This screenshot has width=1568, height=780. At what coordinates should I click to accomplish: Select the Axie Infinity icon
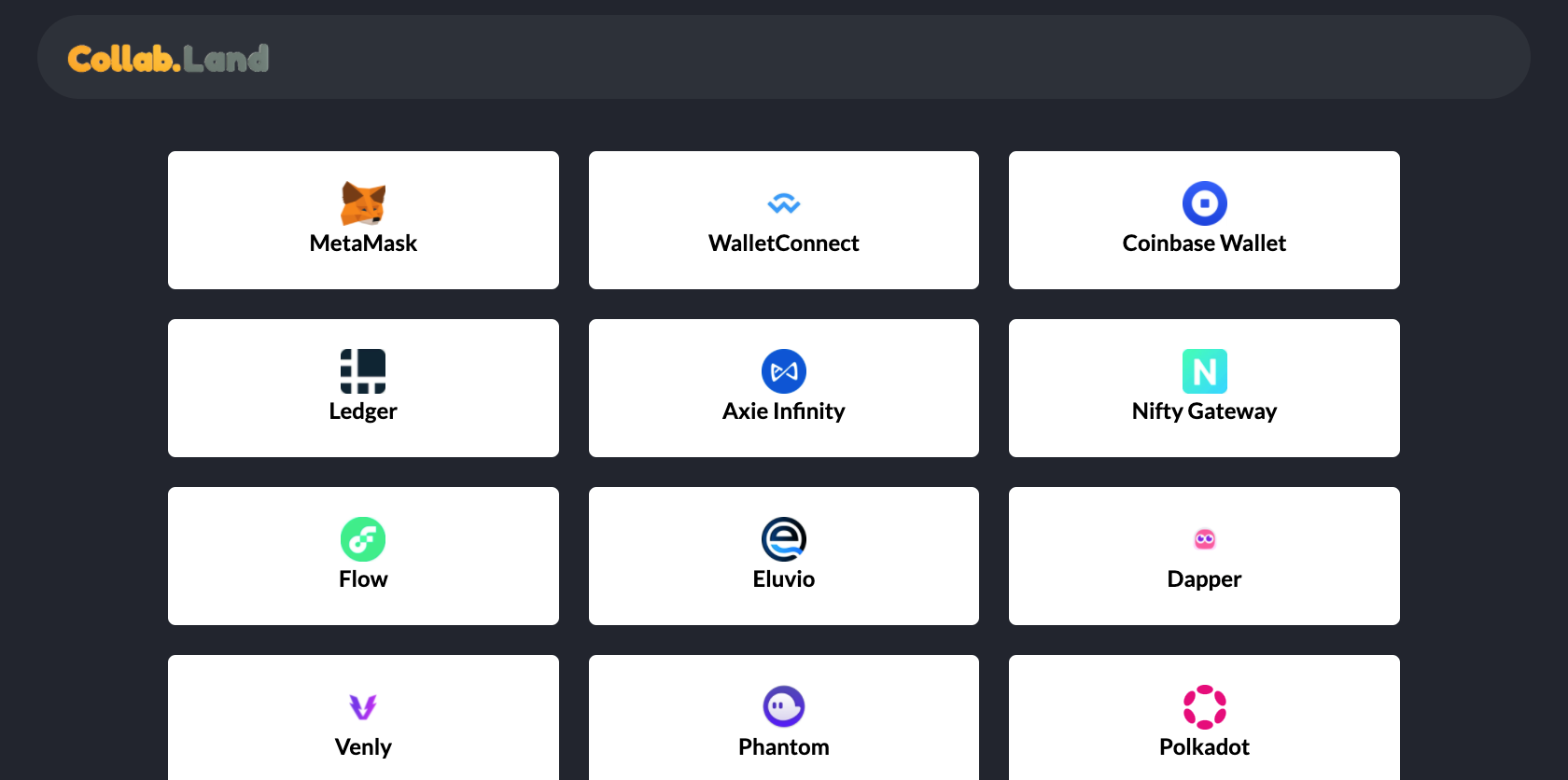784,370
